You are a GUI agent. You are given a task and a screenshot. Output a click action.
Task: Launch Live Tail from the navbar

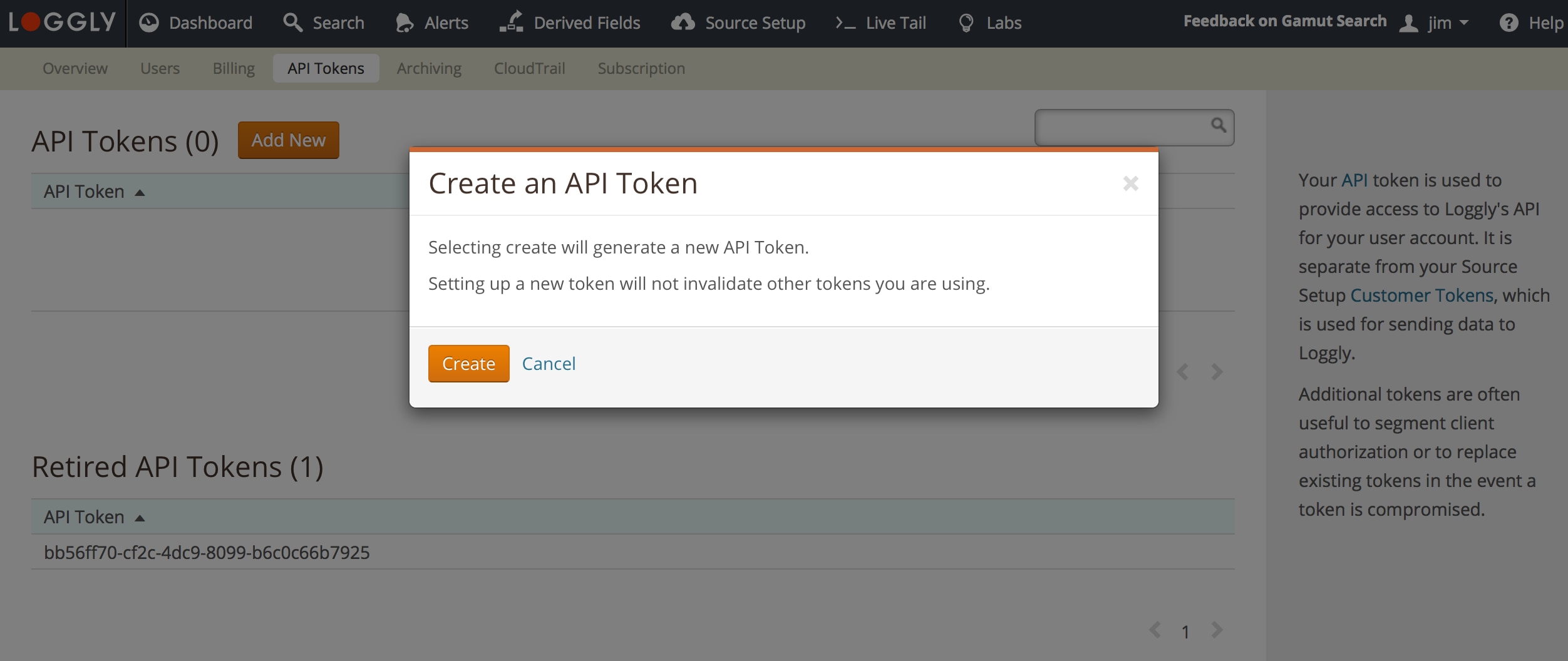tap(881, 23)
